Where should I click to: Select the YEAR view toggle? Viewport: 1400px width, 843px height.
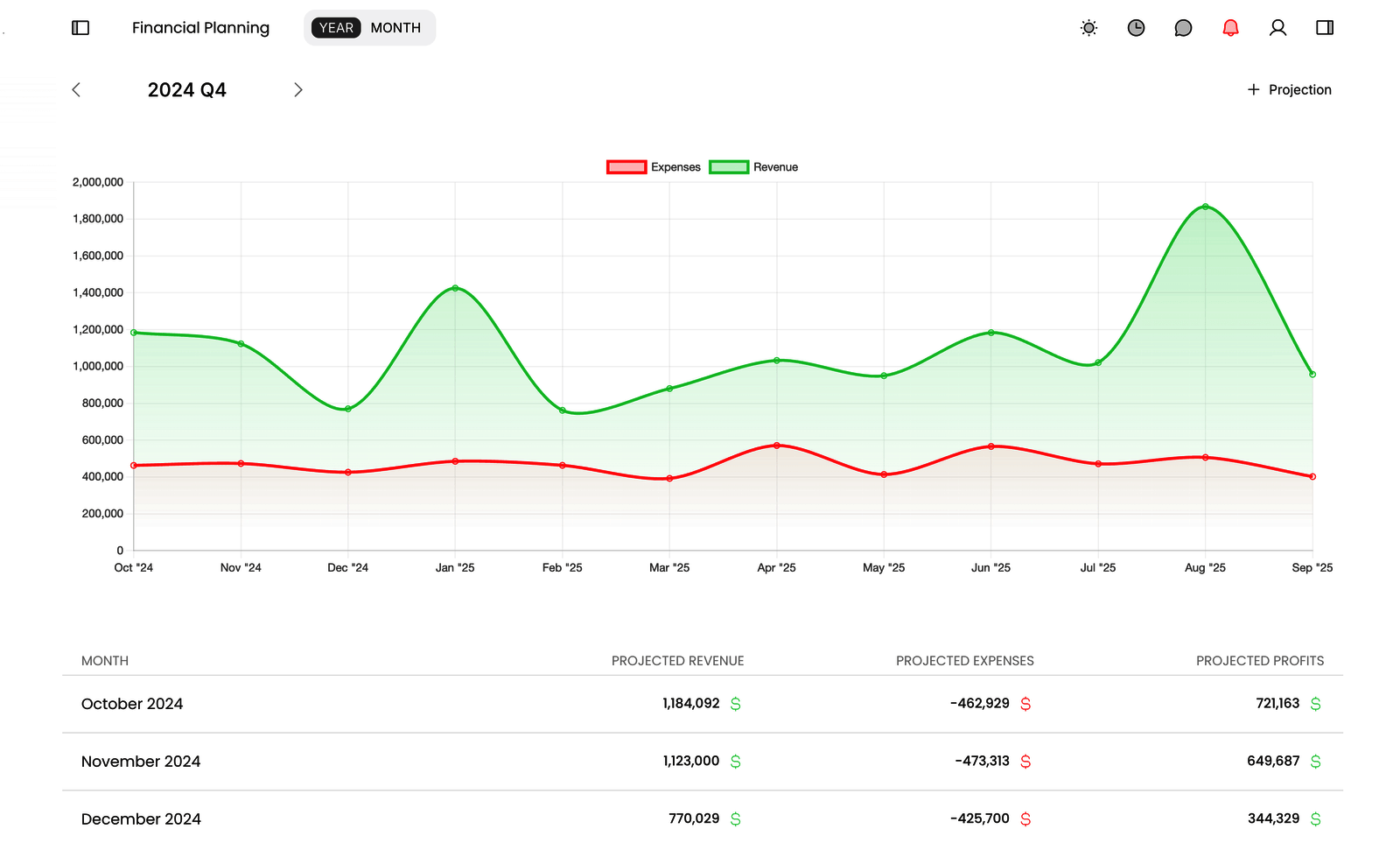pyautogui.click(x=336, y=28)
